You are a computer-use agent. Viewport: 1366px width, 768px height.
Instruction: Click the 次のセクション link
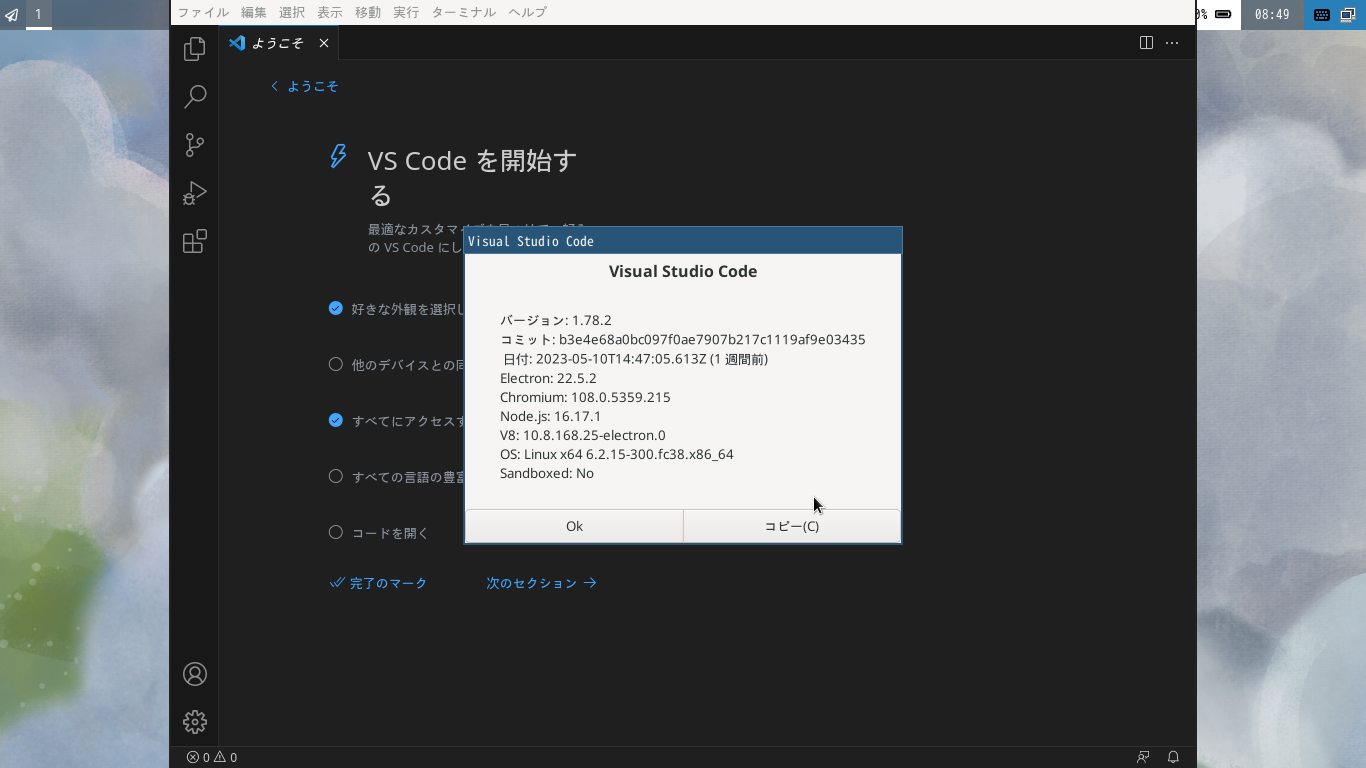[x=541, y=583]
